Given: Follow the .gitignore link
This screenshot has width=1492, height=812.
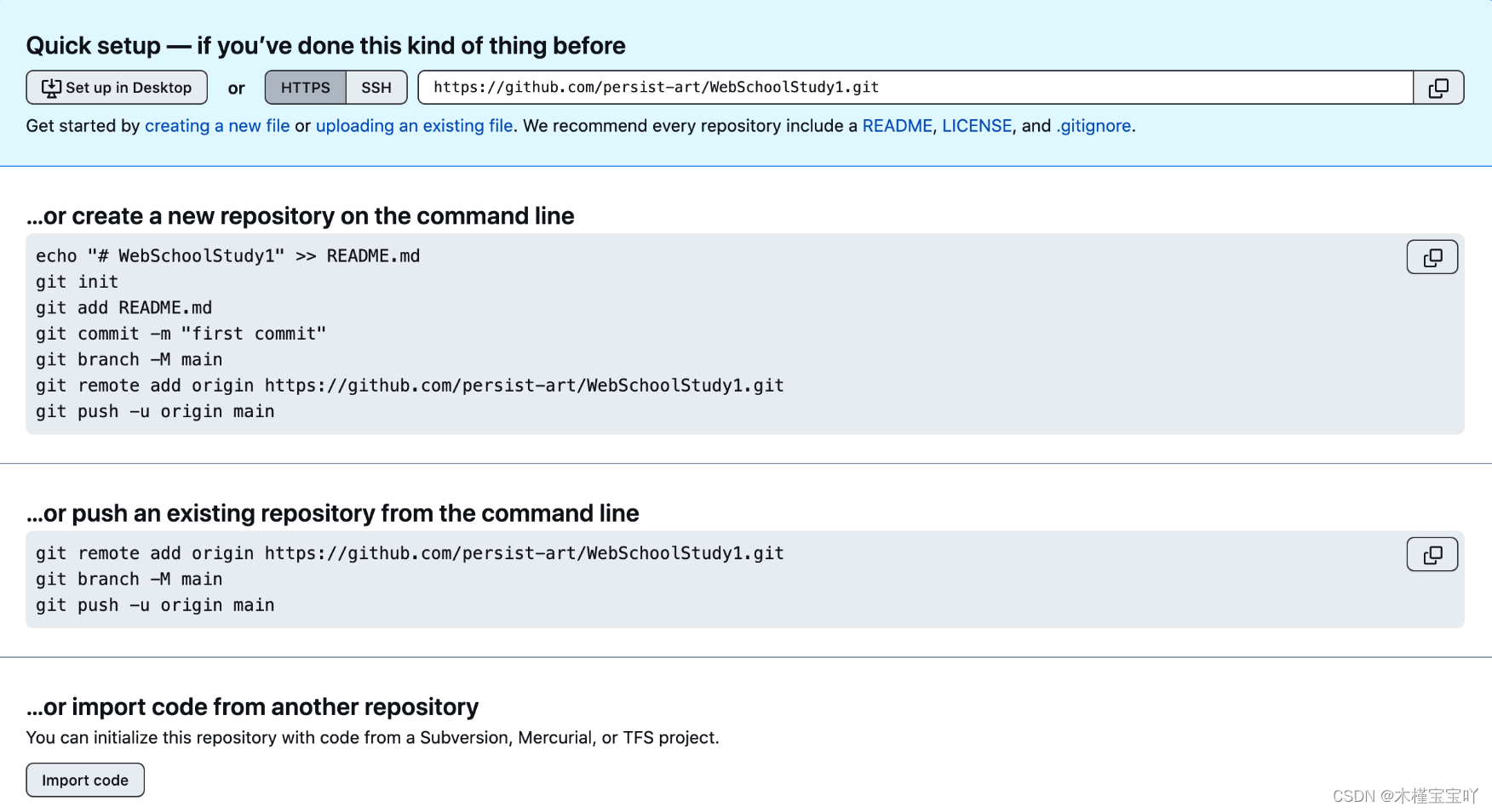Looking at the screenshot, I should point(1093,126).
